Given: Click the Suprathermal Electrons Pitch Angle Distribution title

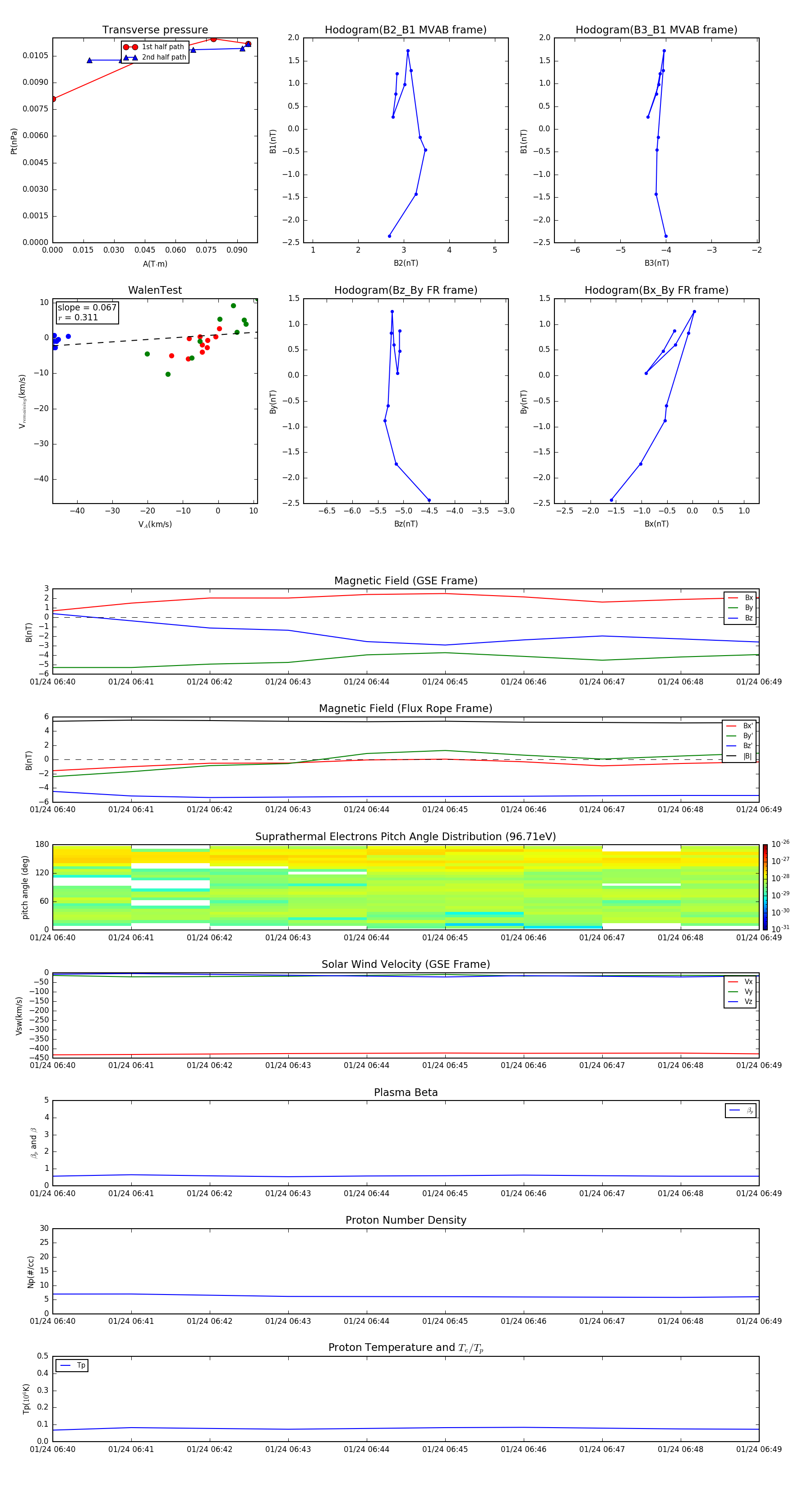Looking at the screenshot, I should coord(406,837).
